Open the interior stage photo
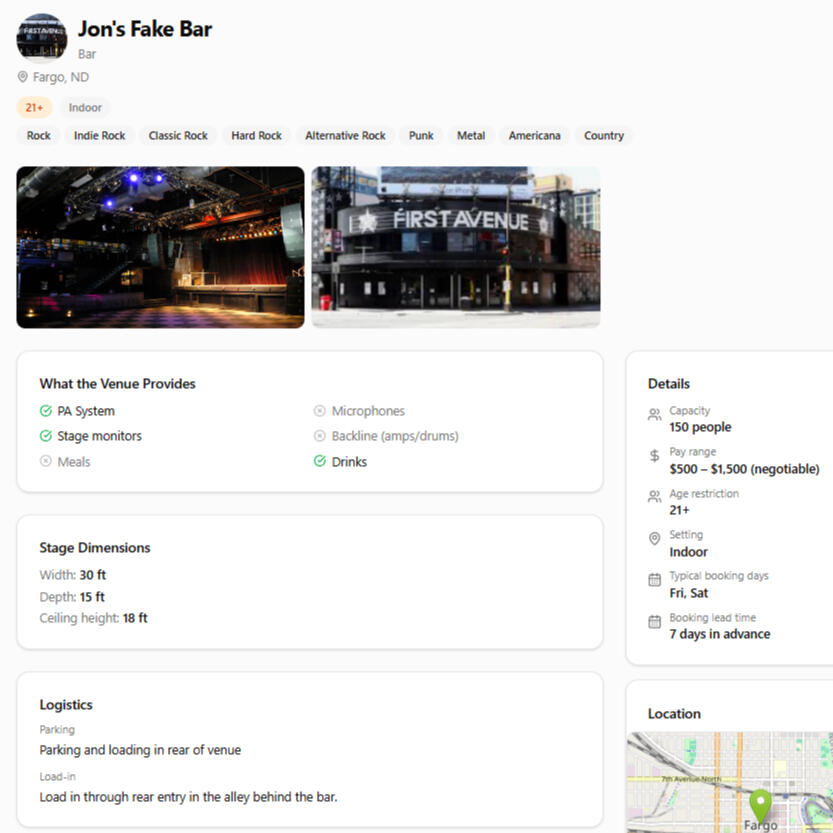 click(x=160, y=247)
